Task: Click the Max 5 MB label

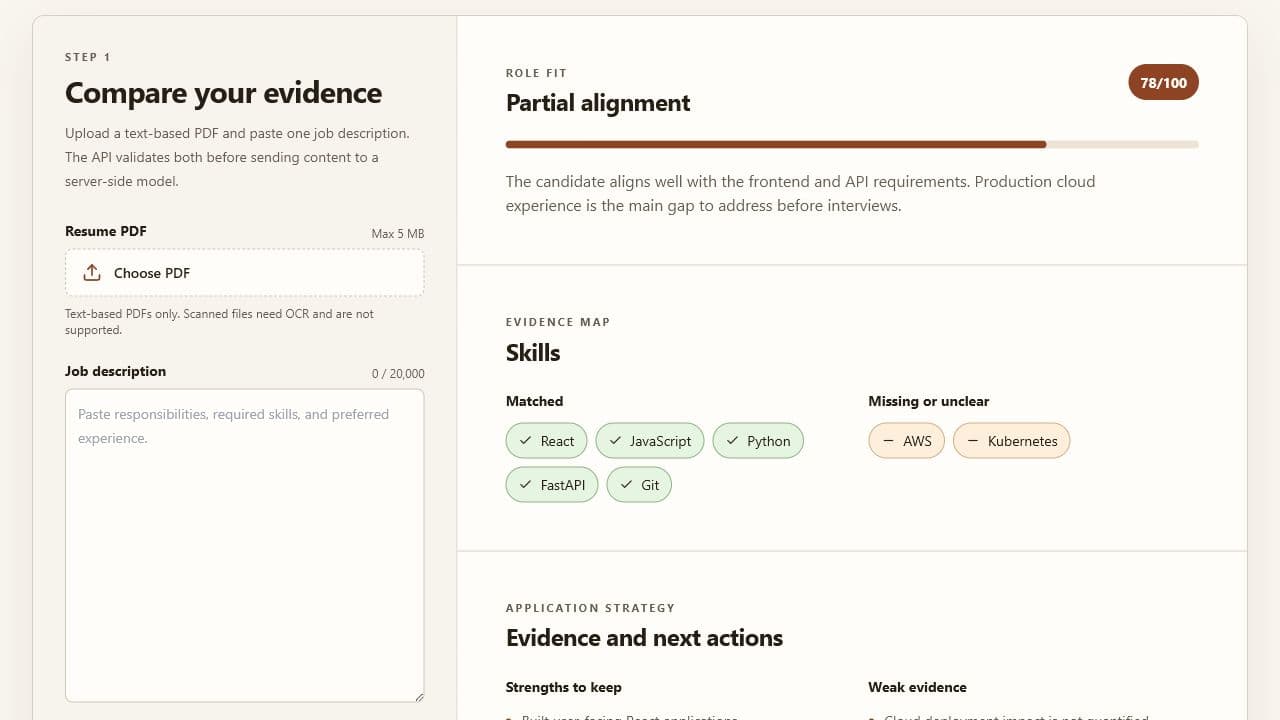Action: click(398, 234)
